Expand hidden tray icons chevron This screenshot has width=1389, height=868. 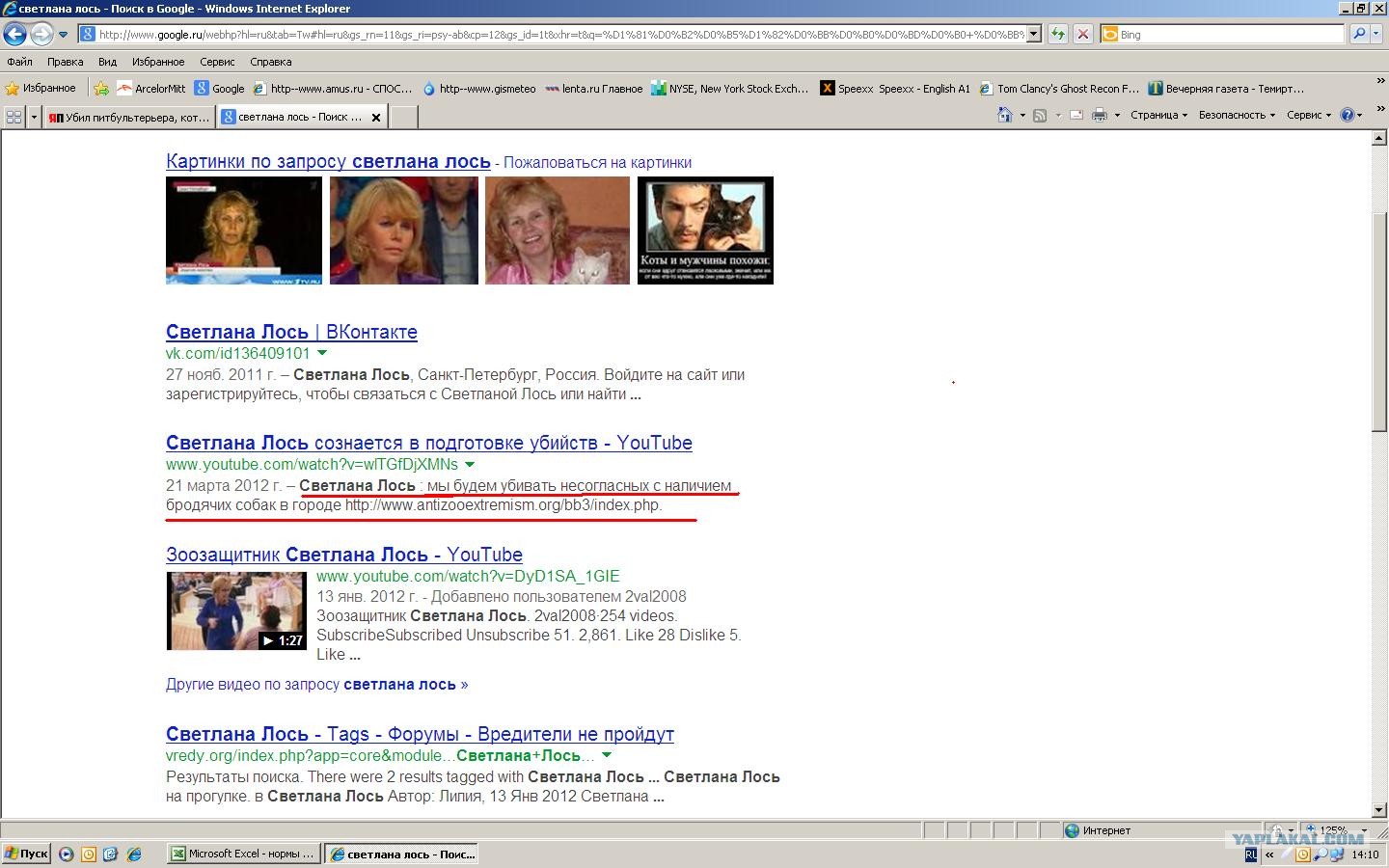click(x=1269, y=854)
